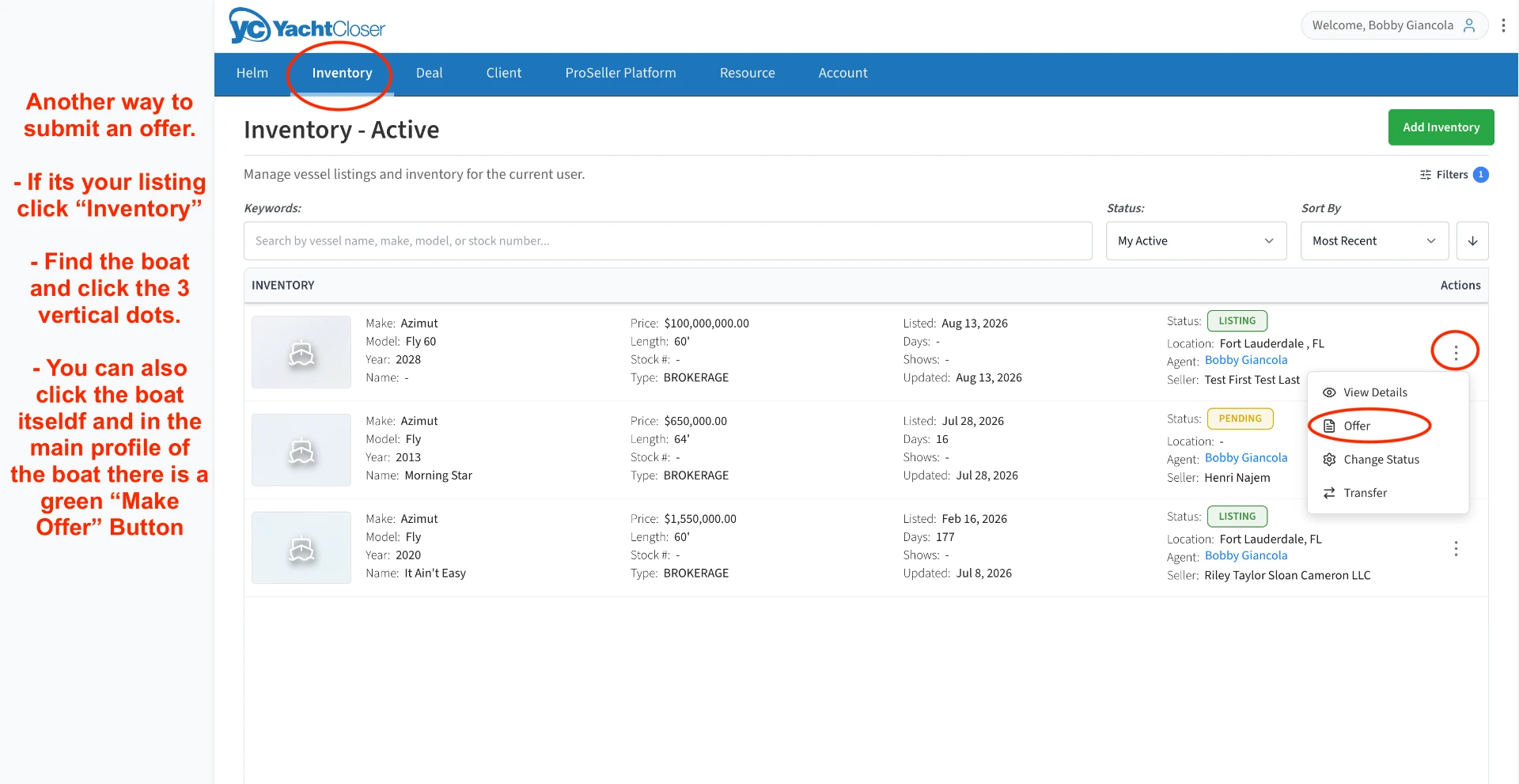Click the price $100,000,000.00

point(706,324)
